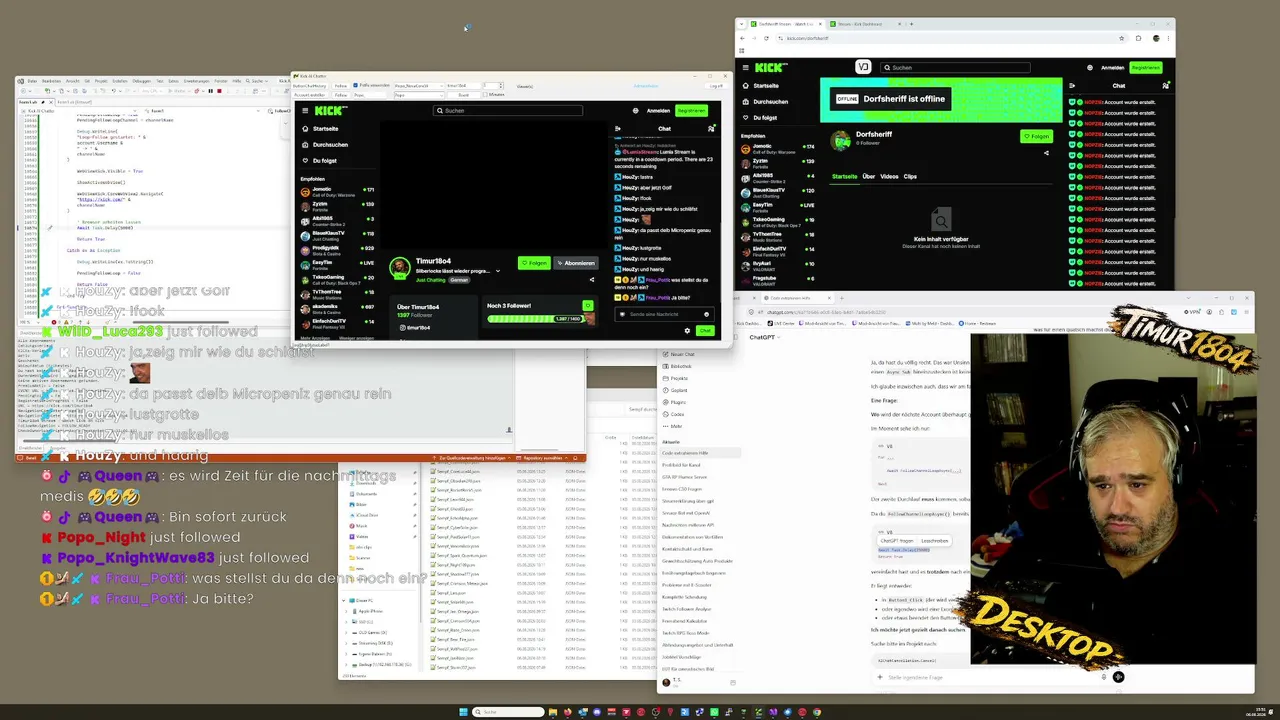Viewport: 1280px width, 720px height.
Task: Select Startseite tab on Dorfsheriff channel
Action: (845, 176)
